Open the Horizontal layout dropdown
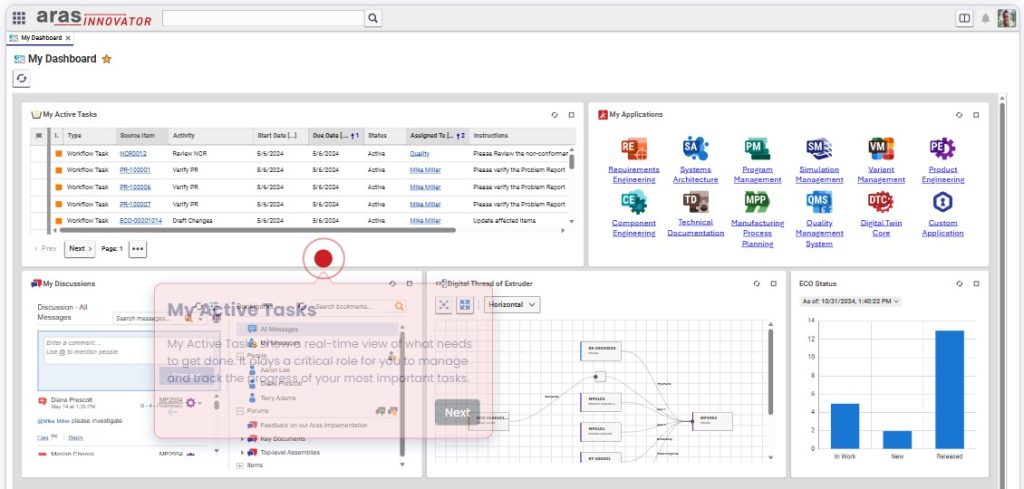 [x=512, y=304]
